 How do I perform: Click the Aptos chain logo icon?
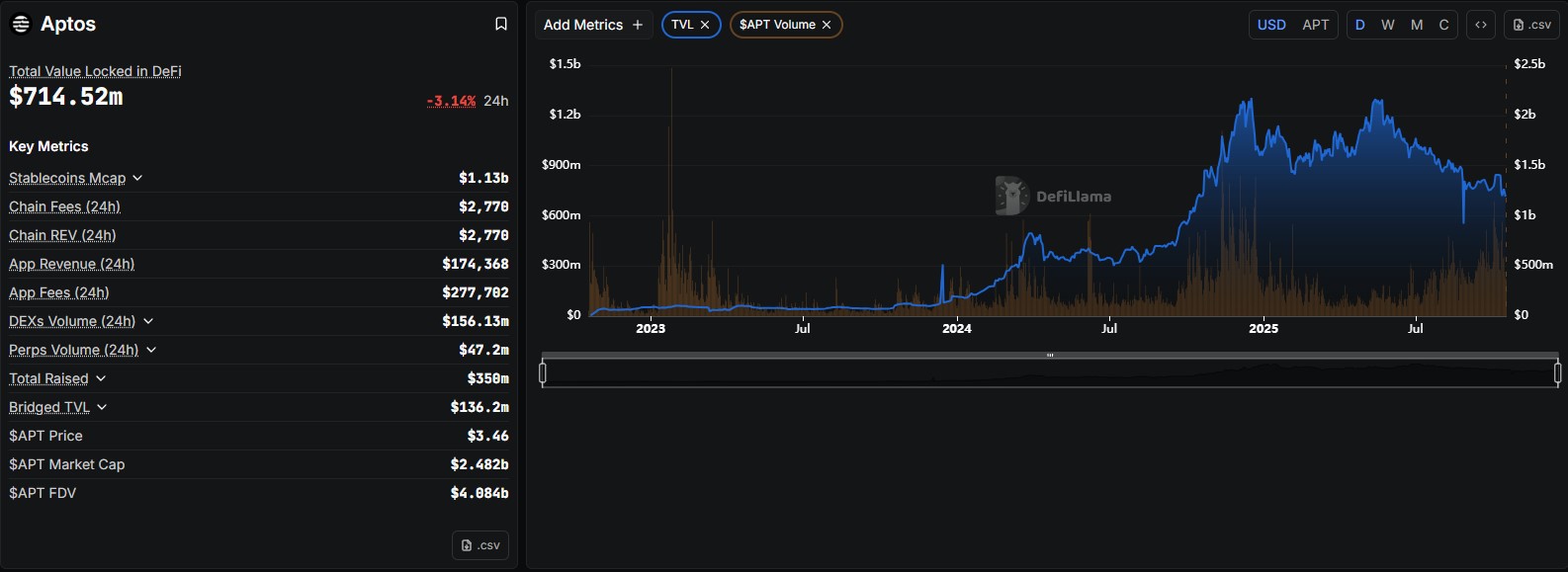point(21,24)
